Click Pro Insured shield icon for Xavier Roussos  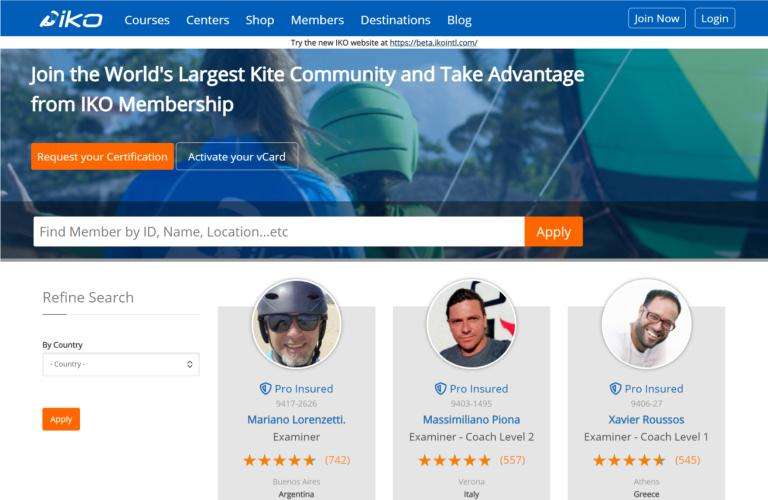(x=615, y=388)
